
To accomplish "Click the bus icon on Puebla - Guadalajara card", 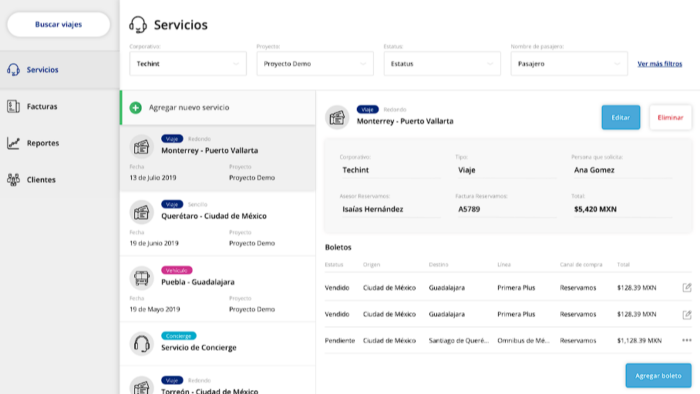I will coord(142,278).
